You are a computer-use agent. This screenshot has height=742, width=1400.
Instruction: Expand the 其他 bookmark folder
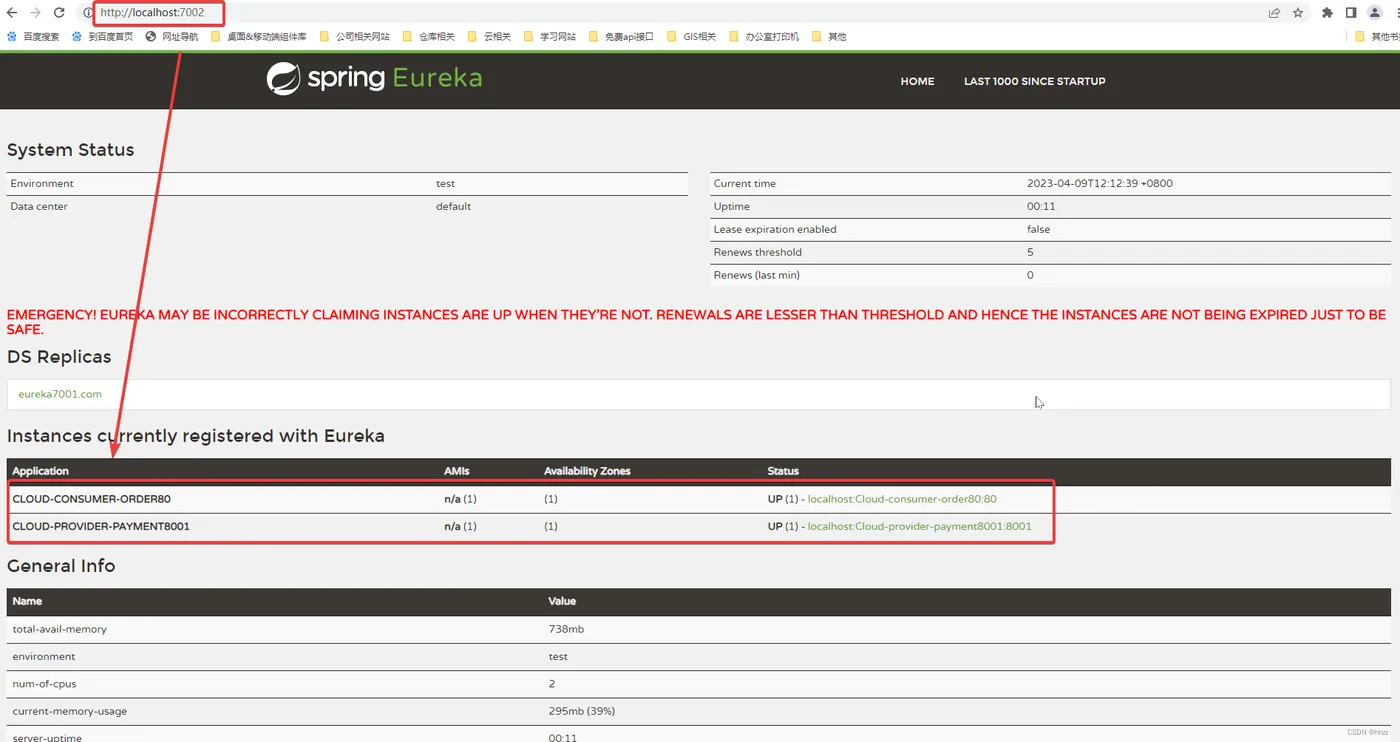point(829,37)
